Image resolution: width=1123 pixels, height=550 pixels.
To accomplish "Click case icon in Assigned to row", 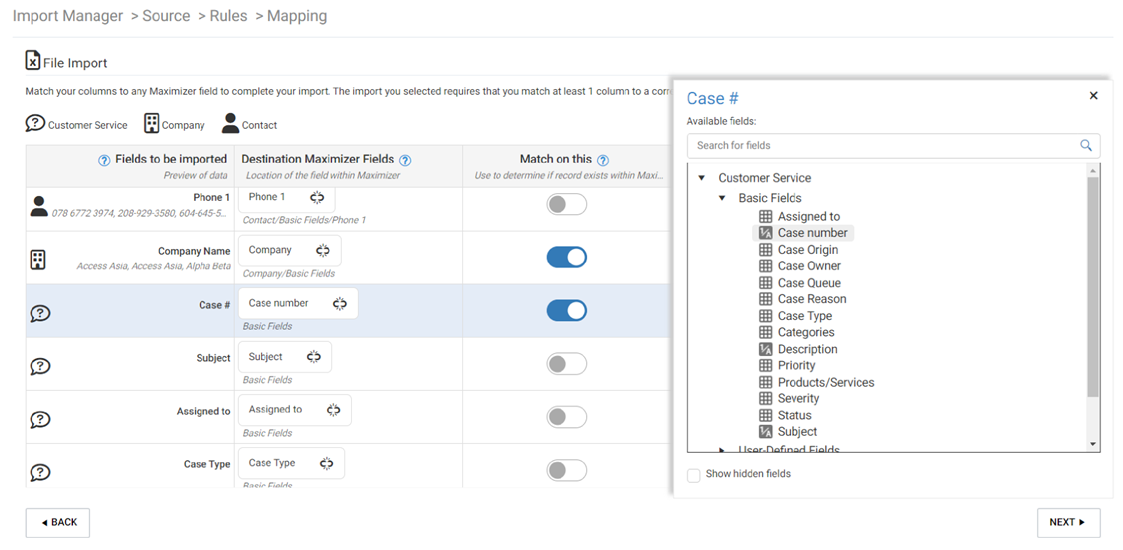I will [x=40, y=420].
